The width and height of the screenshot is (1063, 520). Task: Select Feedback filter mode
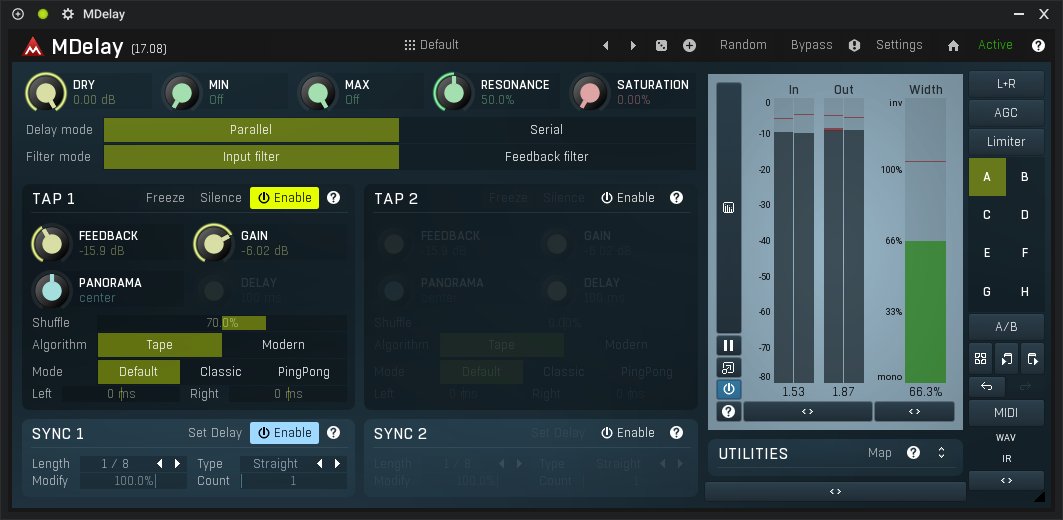coord(546,157)
